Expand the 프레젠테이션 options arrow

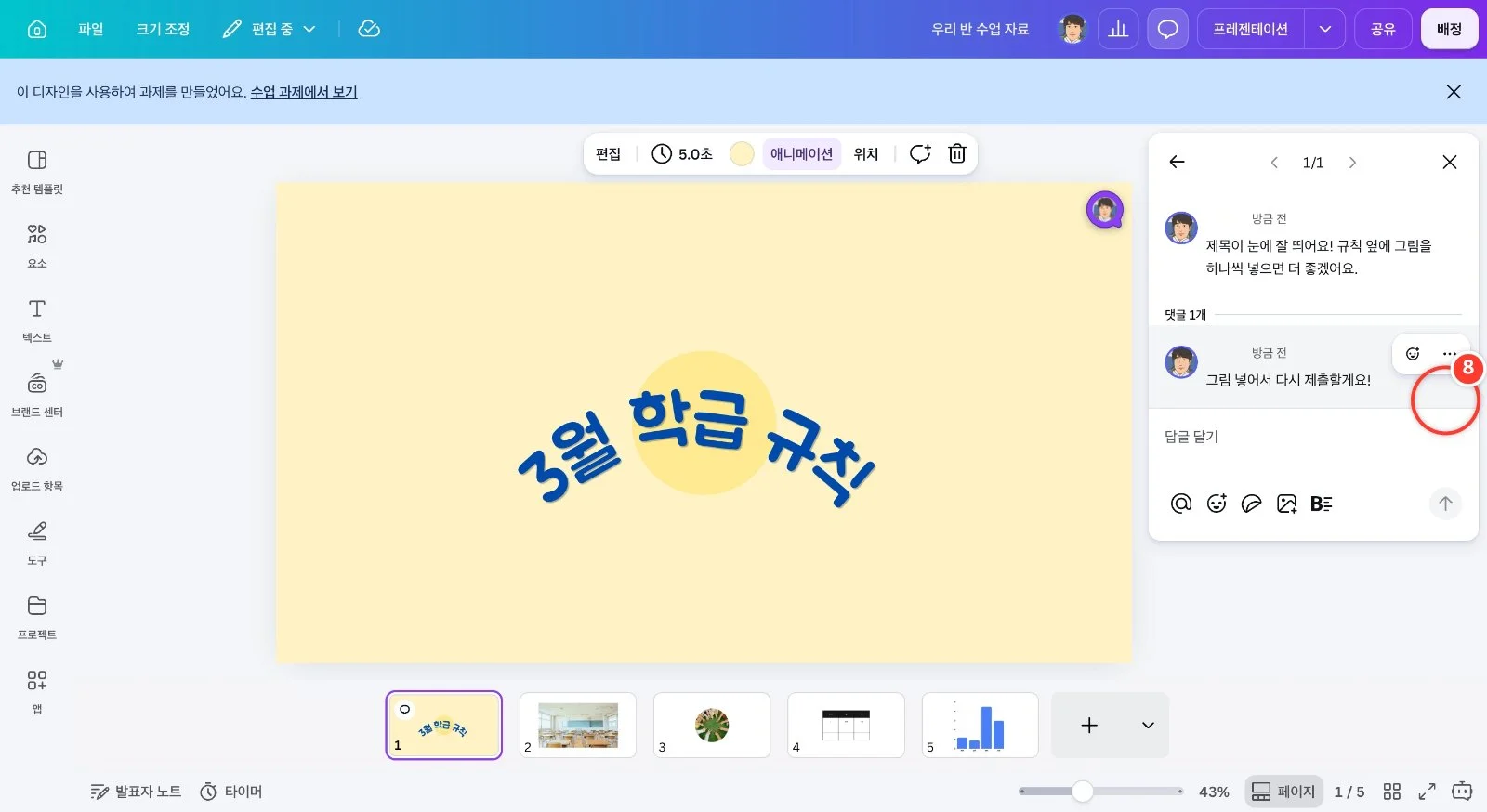pos(1324,29)
